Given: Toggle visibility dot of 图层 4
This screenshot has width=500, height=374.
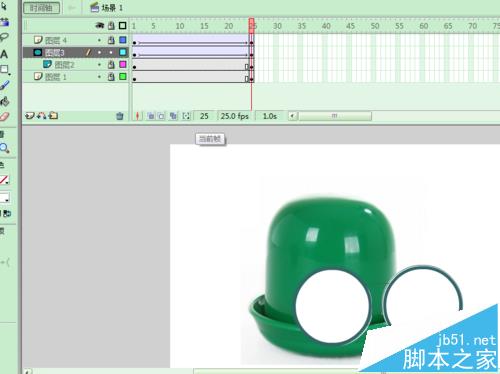Looking at the screenshot, I should 99,40.
